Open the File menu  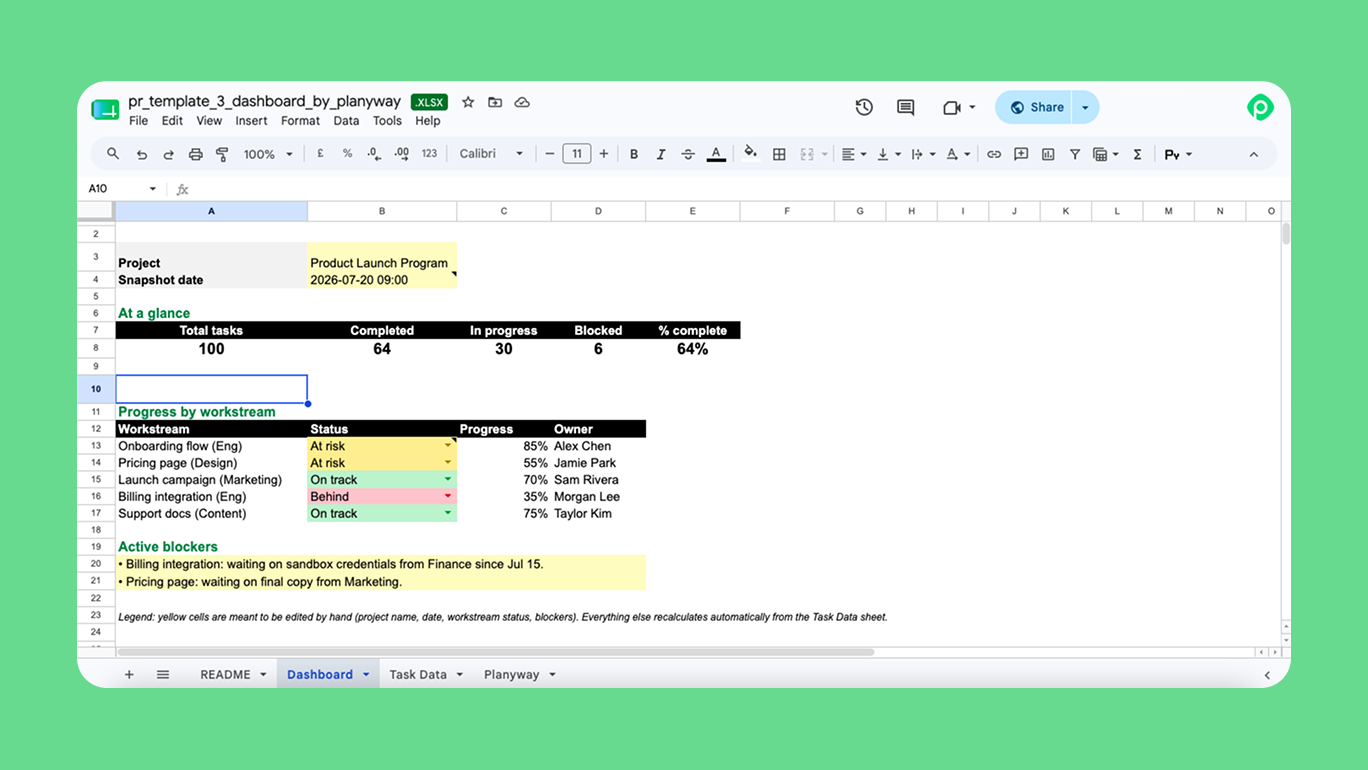138,121
